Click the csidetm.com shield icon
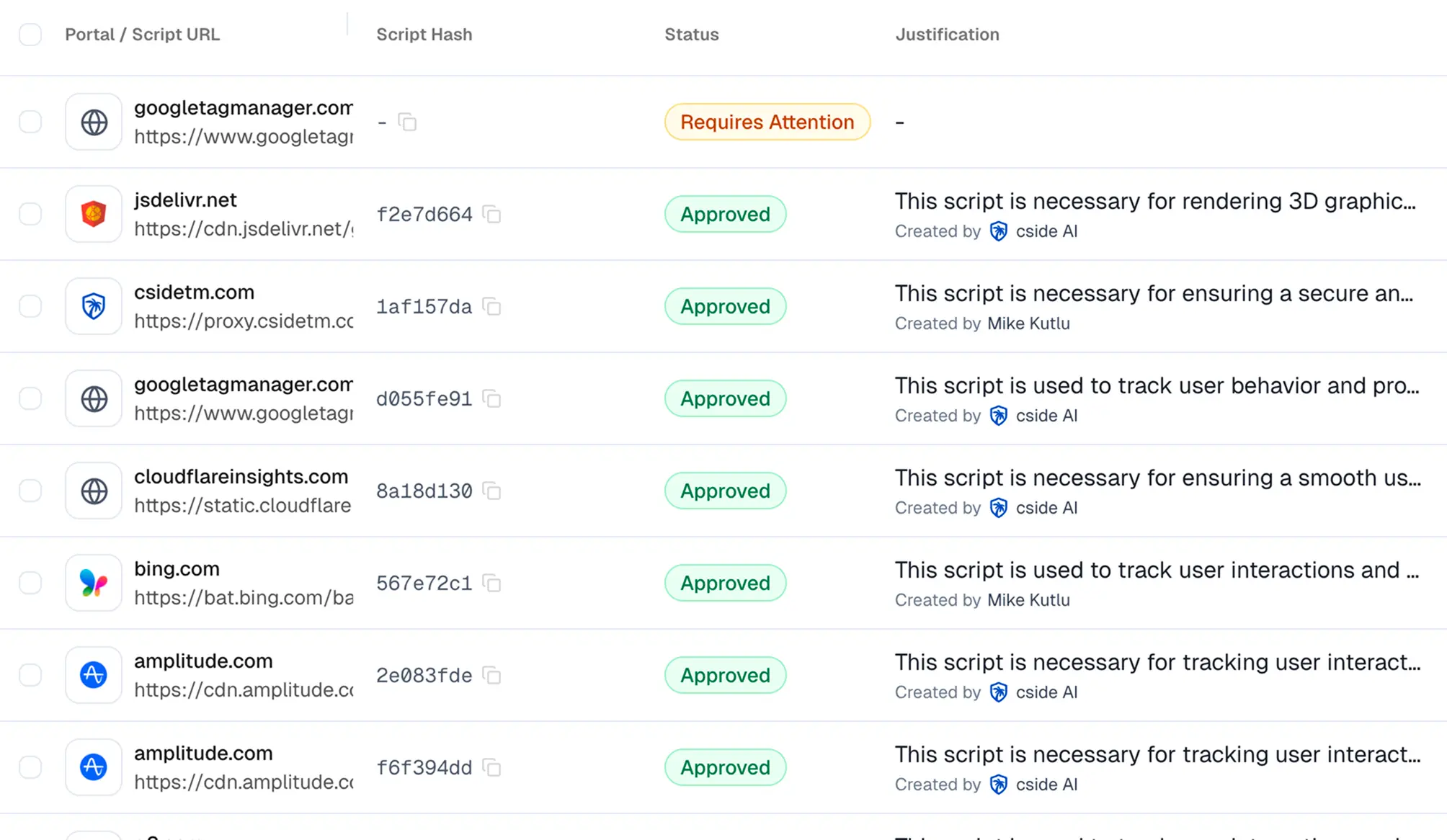 click(x=93, y=305)
